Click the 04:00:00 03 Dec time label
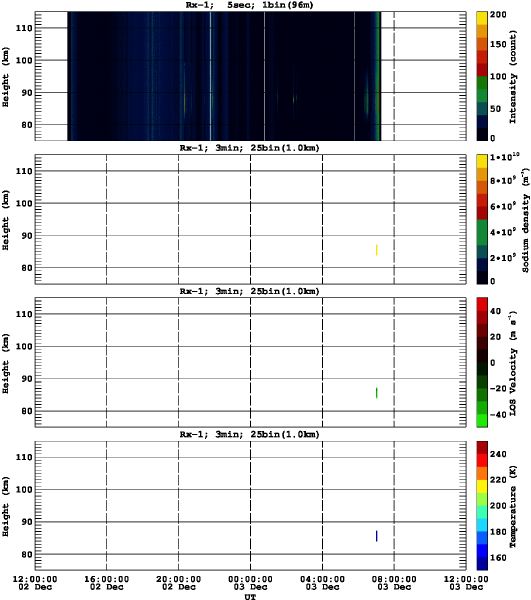531x600 pixels. (x=323, y=583)
